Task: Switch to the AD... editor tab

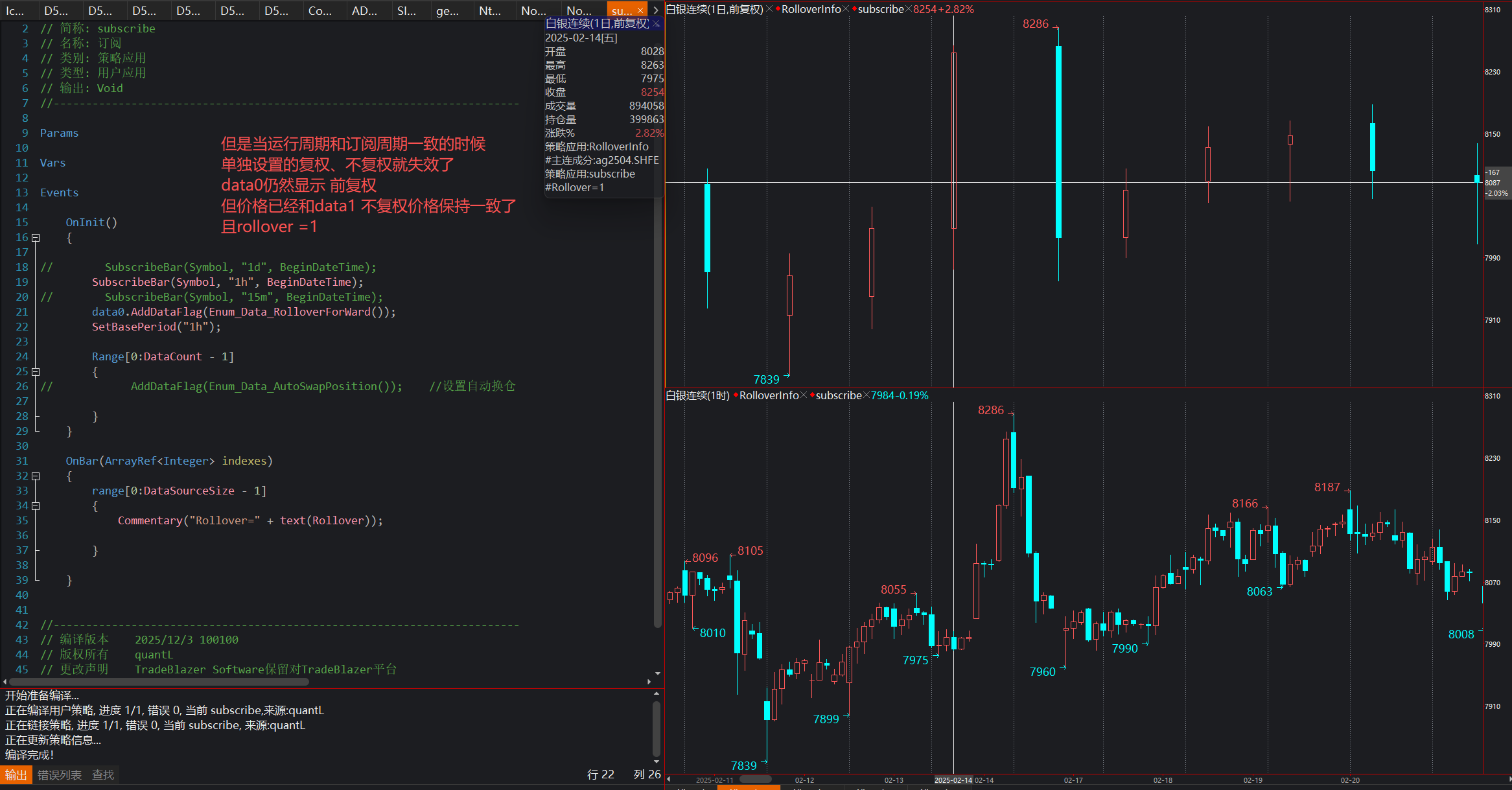Action: tap(364, 10)
